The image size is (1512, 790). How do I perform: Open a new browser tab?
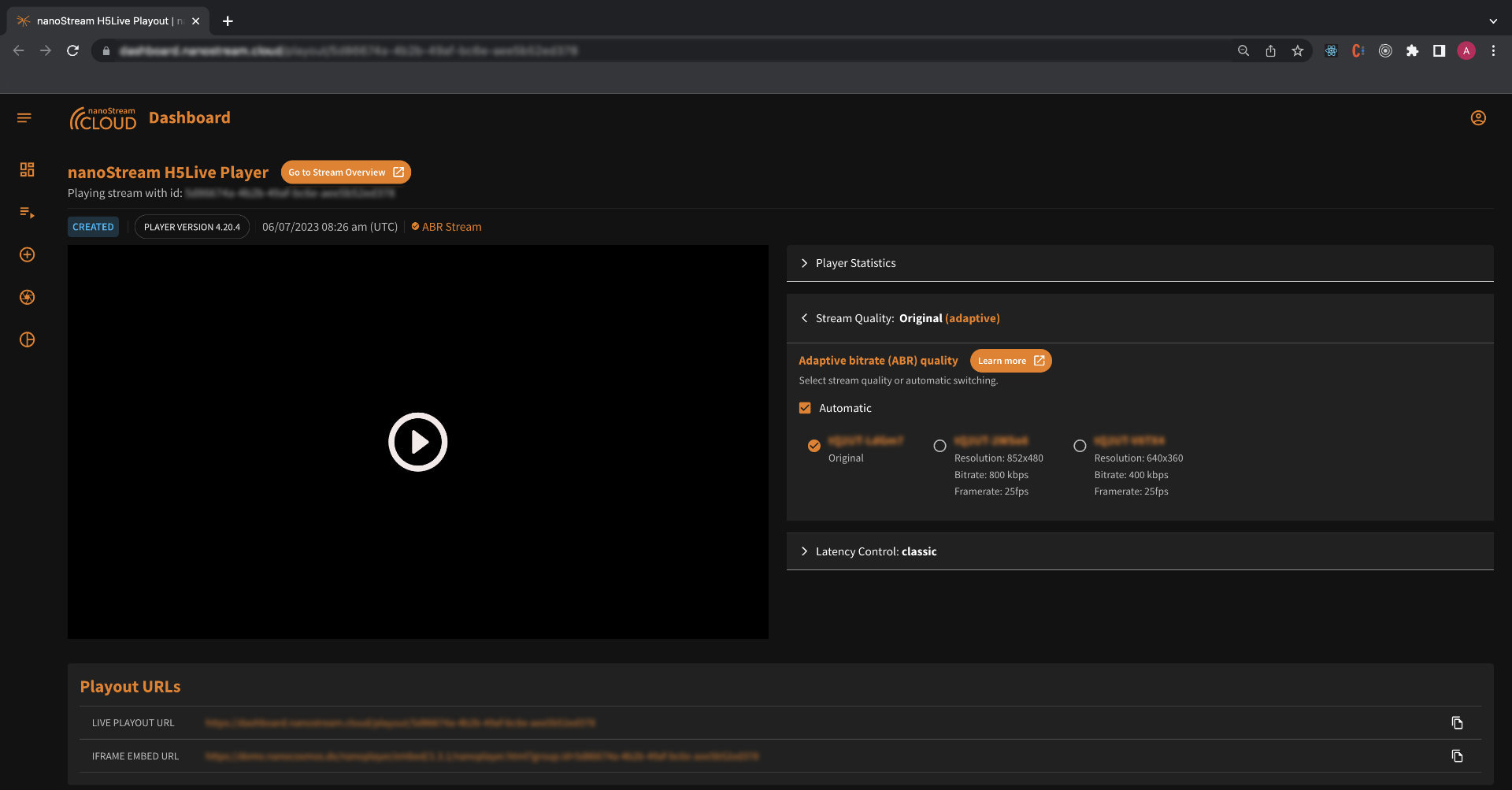(228, 21)
